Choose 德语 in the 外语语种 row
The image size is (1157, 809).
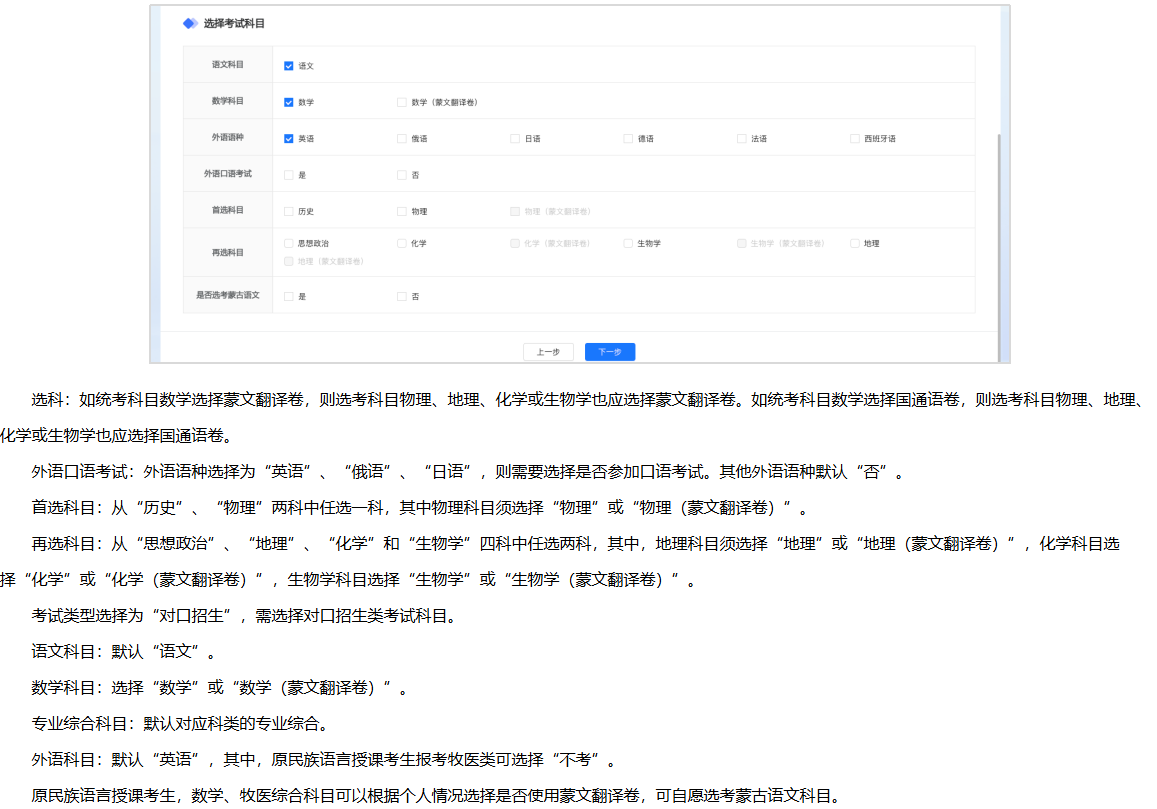(x=628, y=139)
